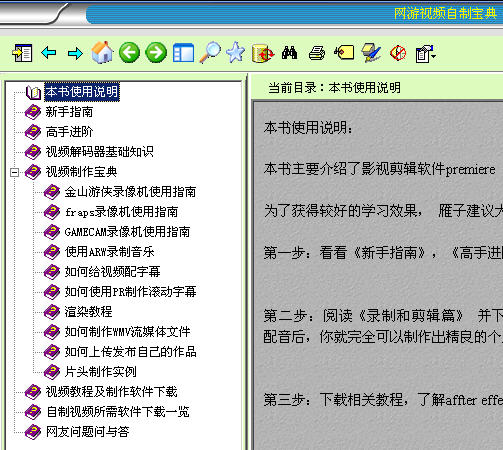Select the 新手指南 tree item

(x=69, y=112)
